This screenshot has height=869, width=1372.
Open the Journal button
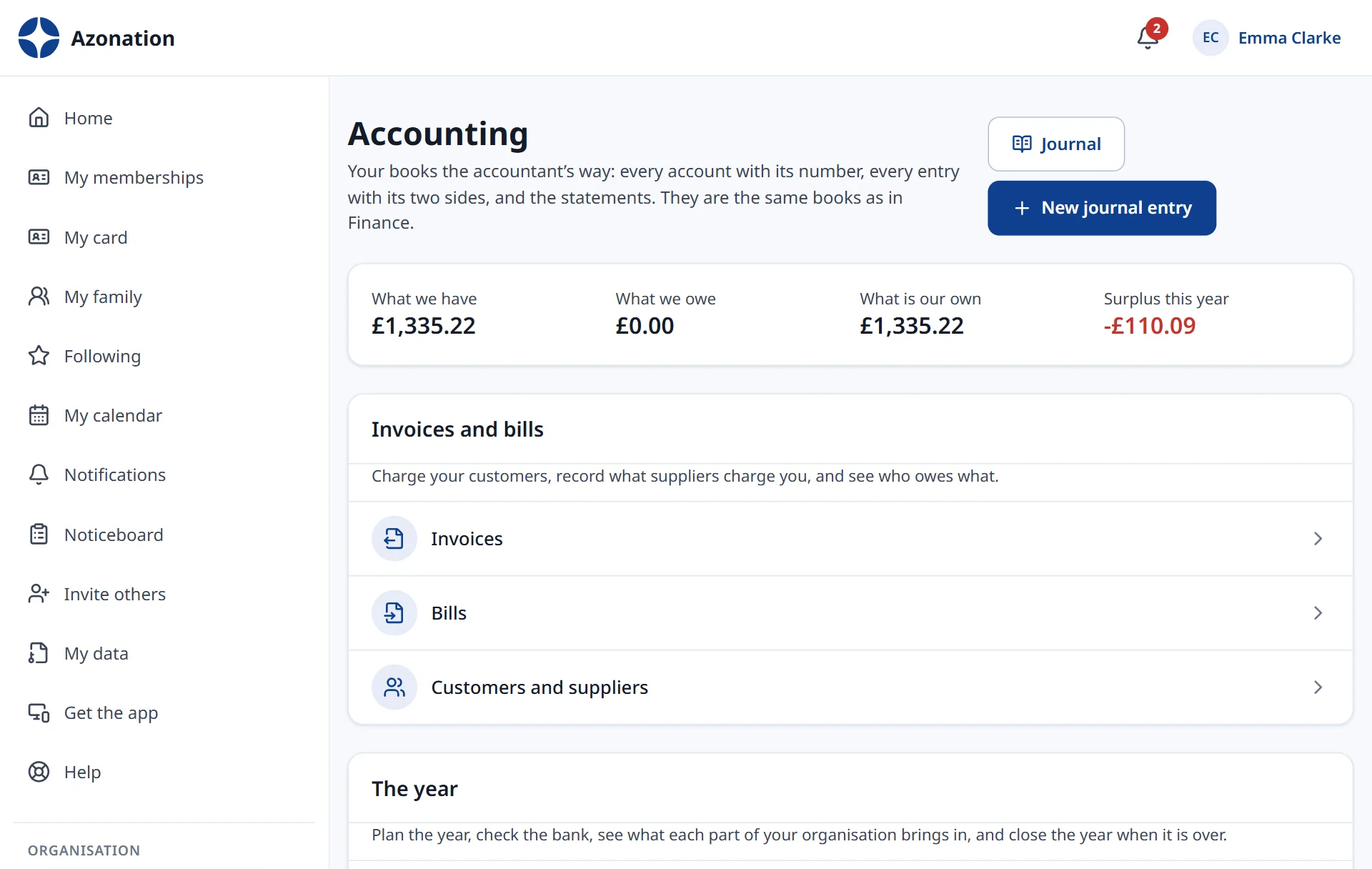click(x=1056, y=144)
